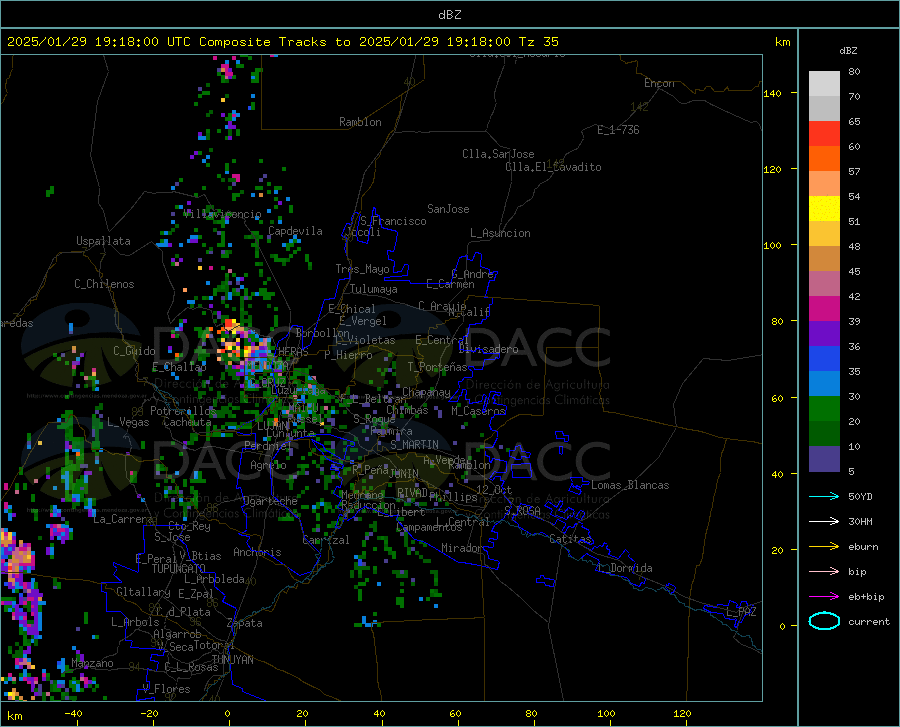The image size is (900, 727).
Task: Click the 'Manzano' map label
Action: click(x=92, y=663)
